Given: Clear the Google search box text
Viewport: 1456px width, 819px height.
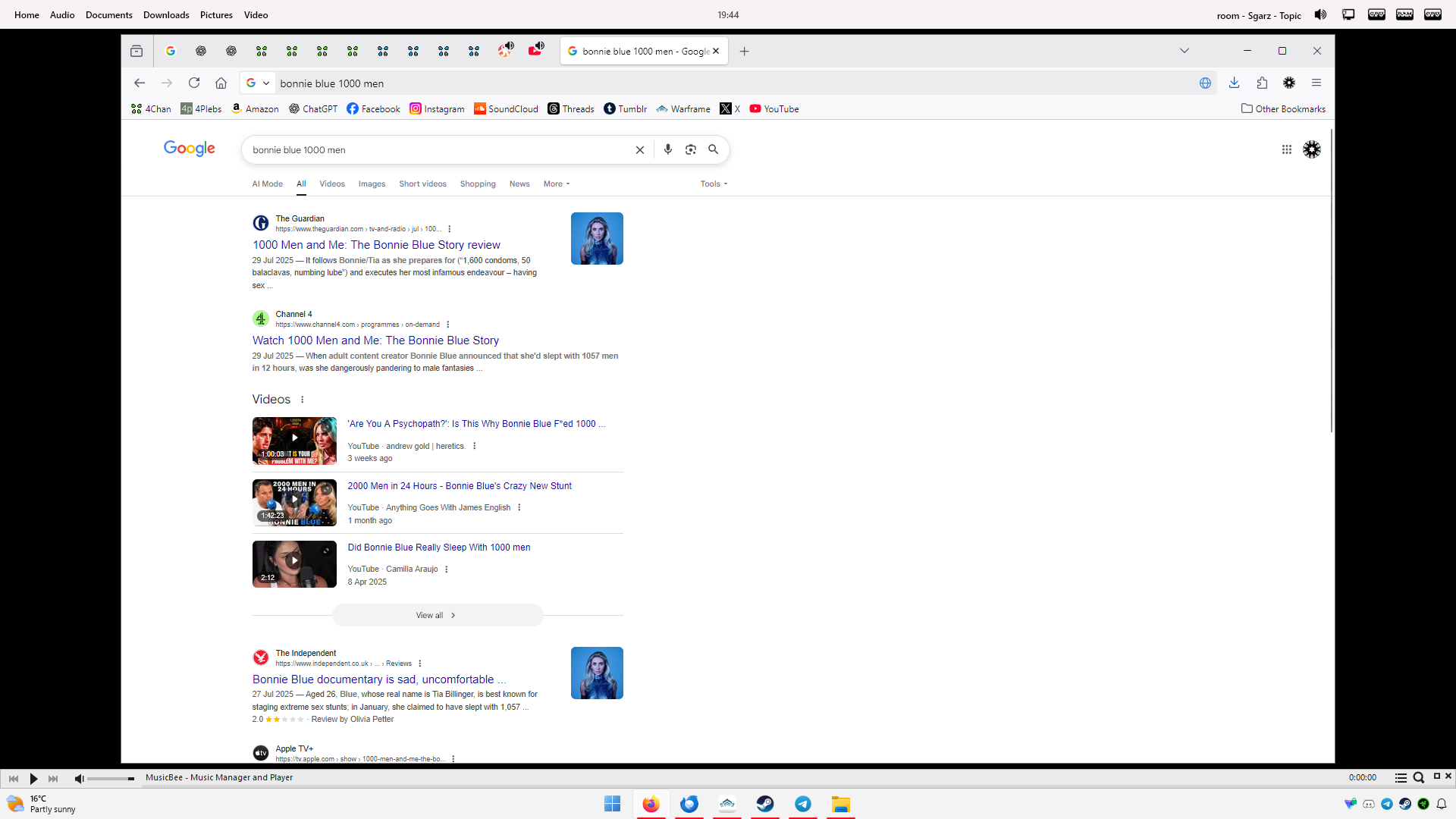Looking at the screenshot, I should 640,150.
